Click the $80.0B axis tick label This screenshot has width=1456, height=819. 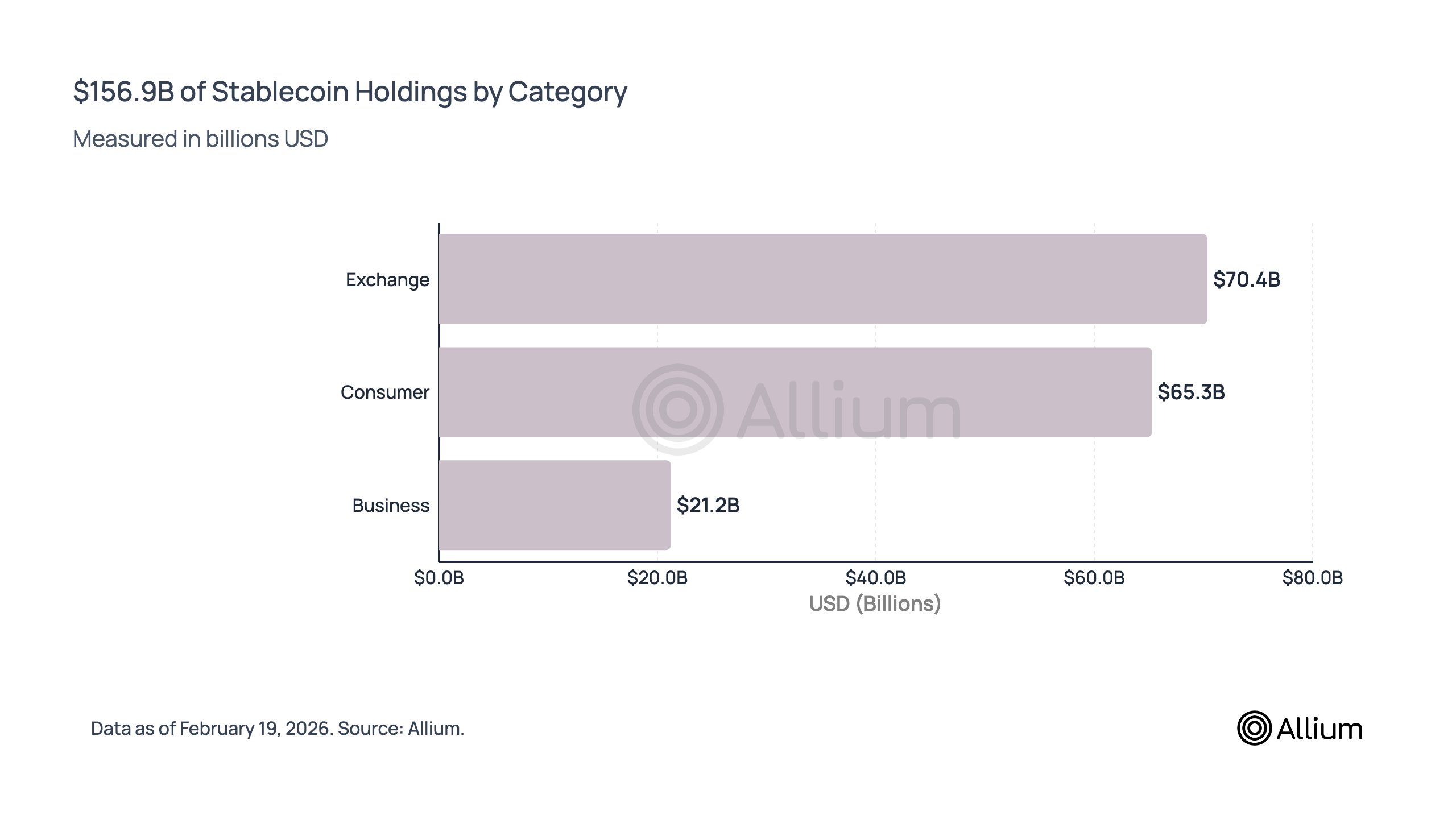(1312, 578)
